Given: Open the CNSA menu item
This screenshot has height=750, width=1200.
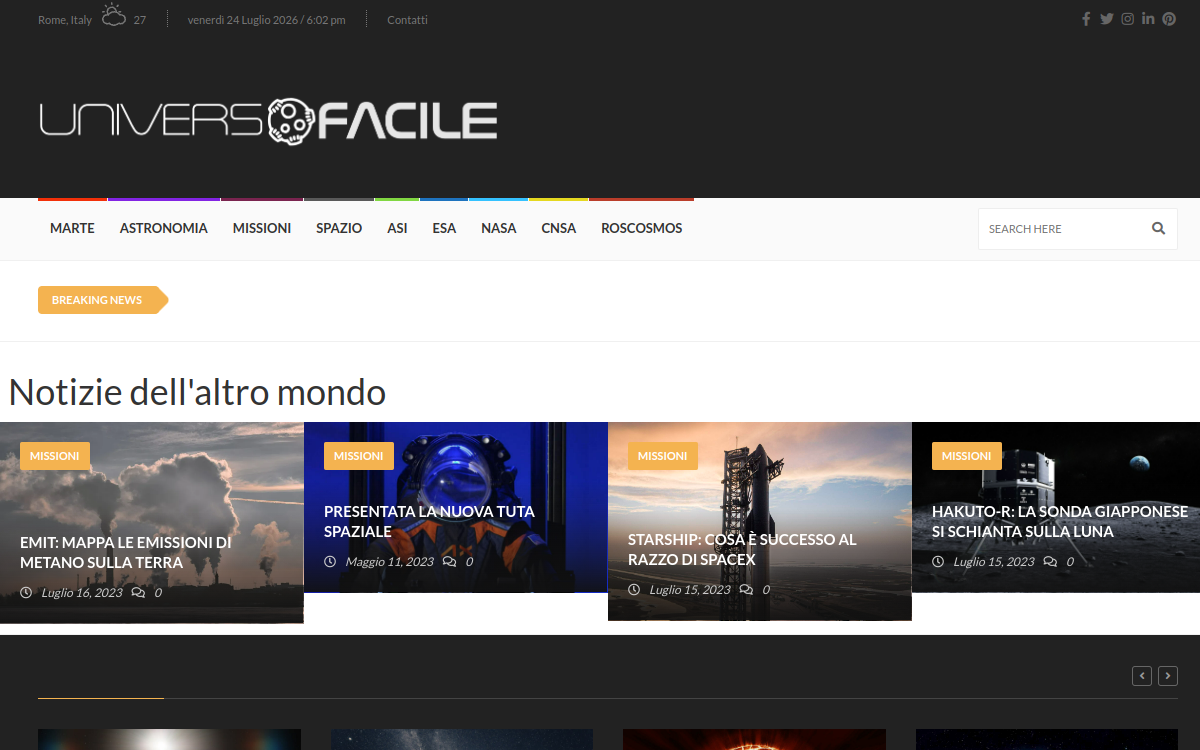Looking at the screenshot, I should tap(559, 228).
